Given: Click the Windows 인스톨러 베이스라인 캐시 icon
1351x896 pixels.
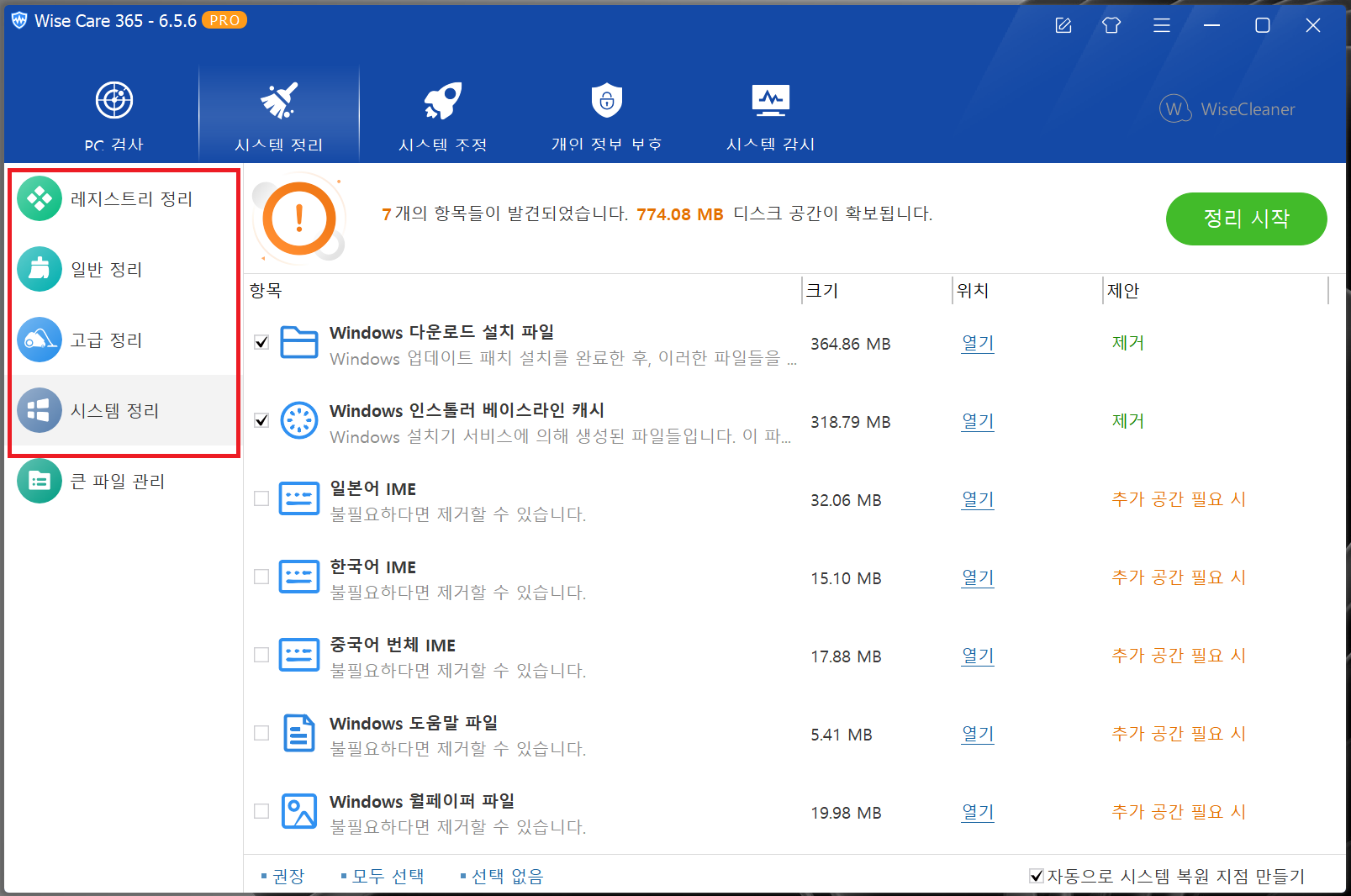Looking at the screenshot, I should click(299, 420).
